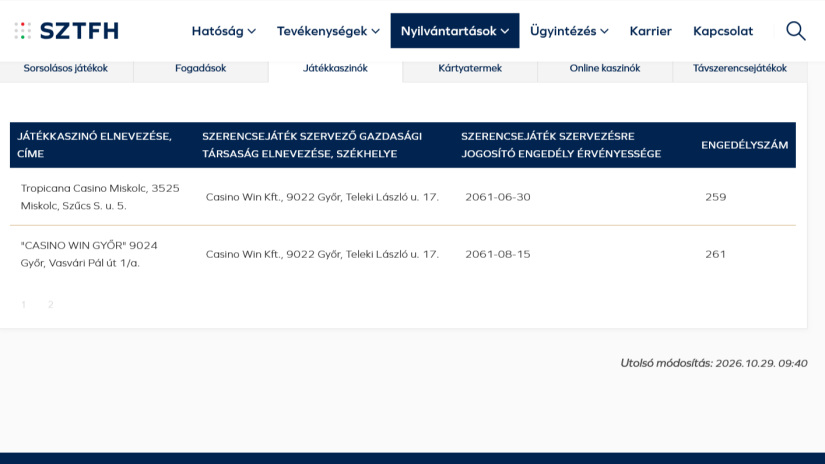
Task: Click Casino Win Kft. in Tropicana row
Action: (322, 197)
